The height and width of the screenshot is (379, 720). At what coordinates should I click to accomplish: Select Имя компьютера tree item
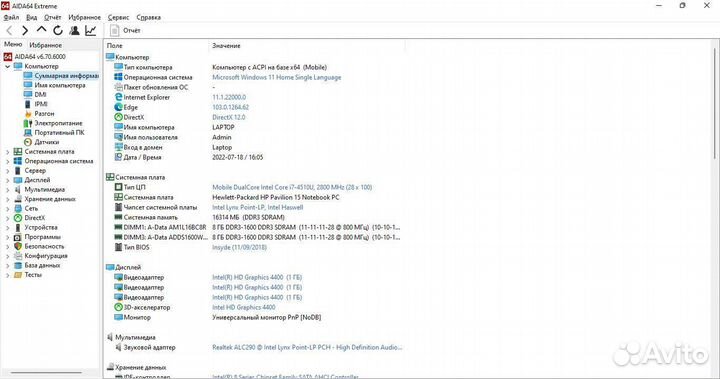point(55,85)
